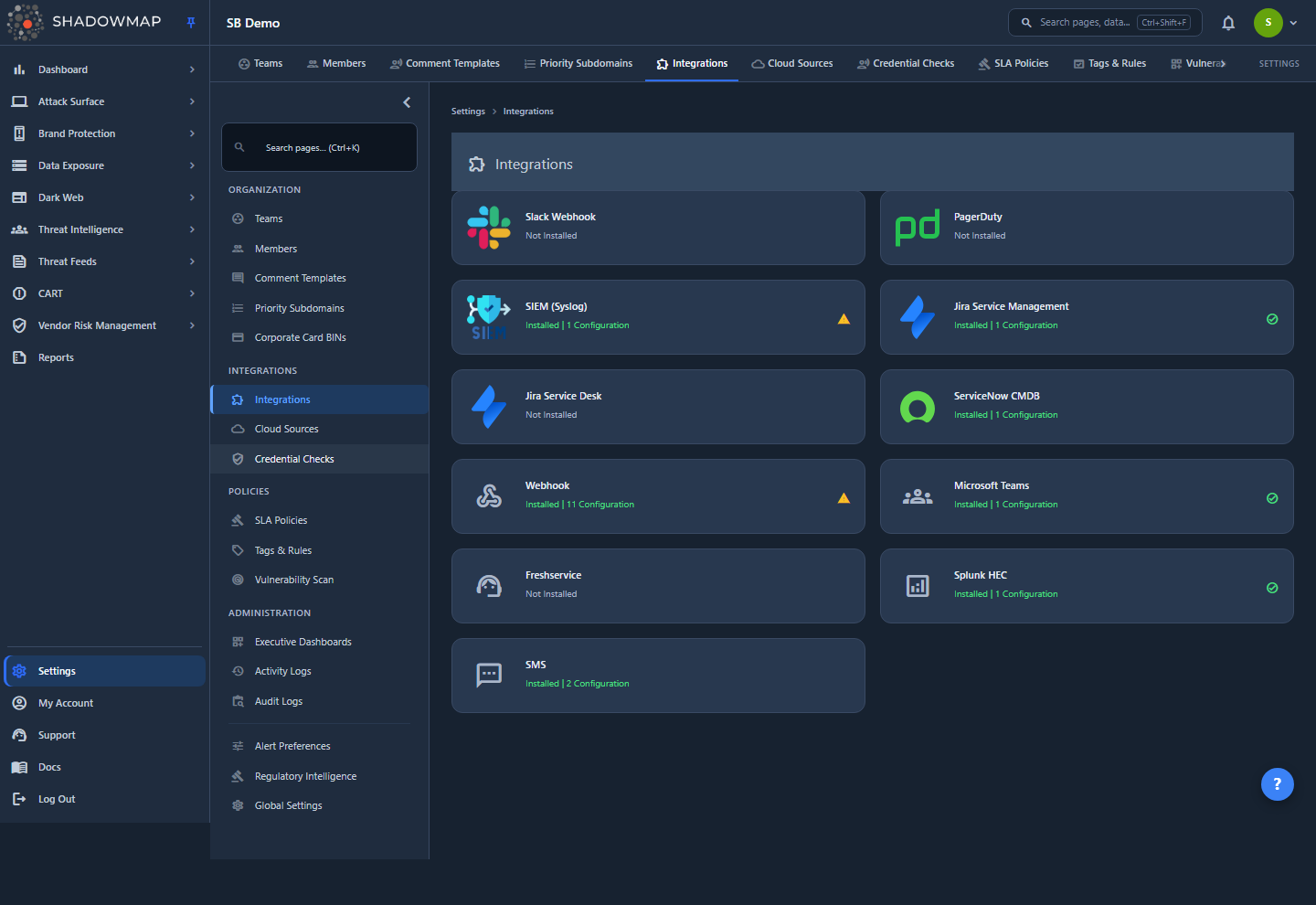
Task: Open Executive Dashboards page
Action: (320, 642)
